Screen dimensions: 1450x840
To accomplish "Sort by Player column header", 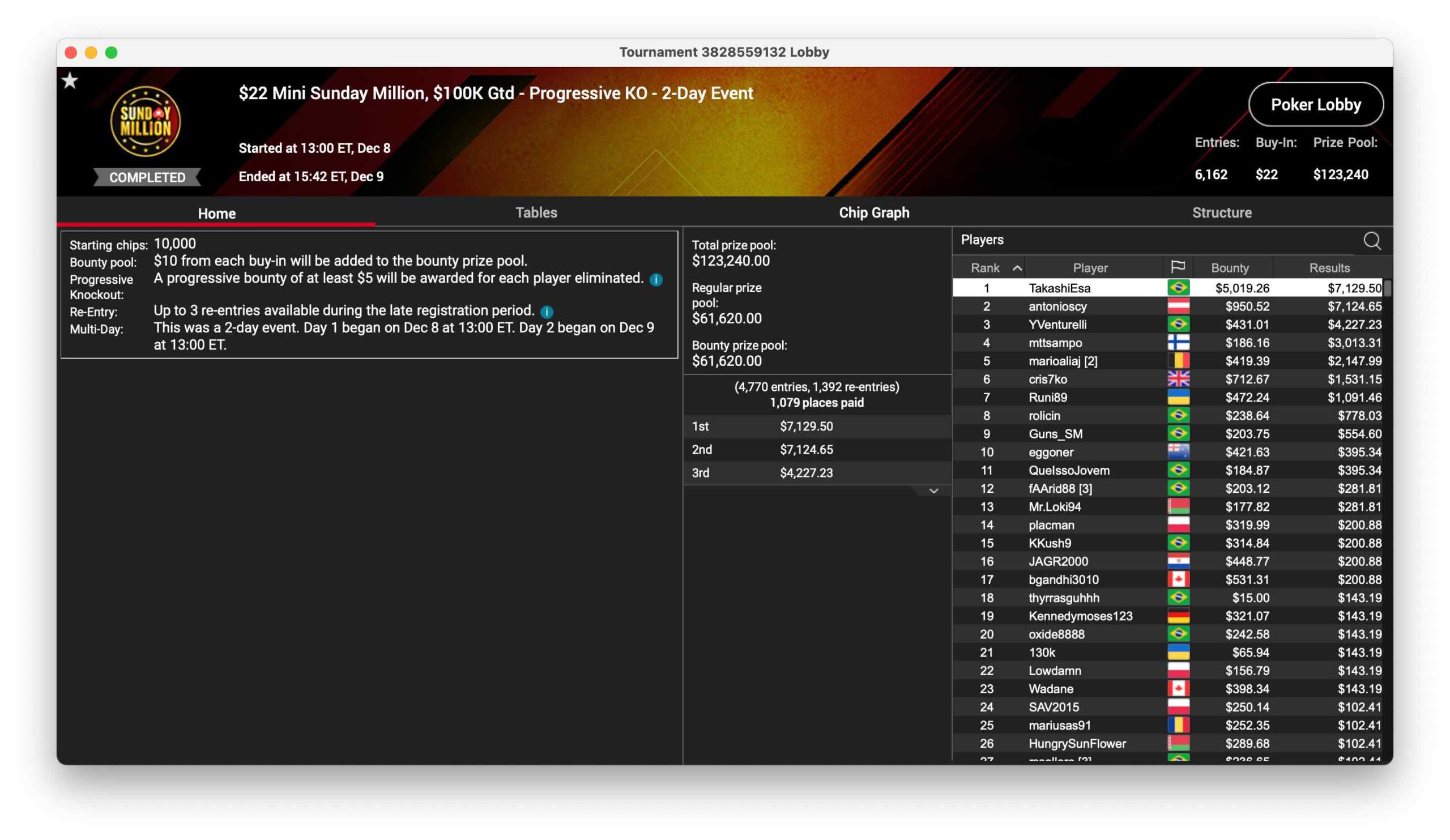I will pos(1090,268).
